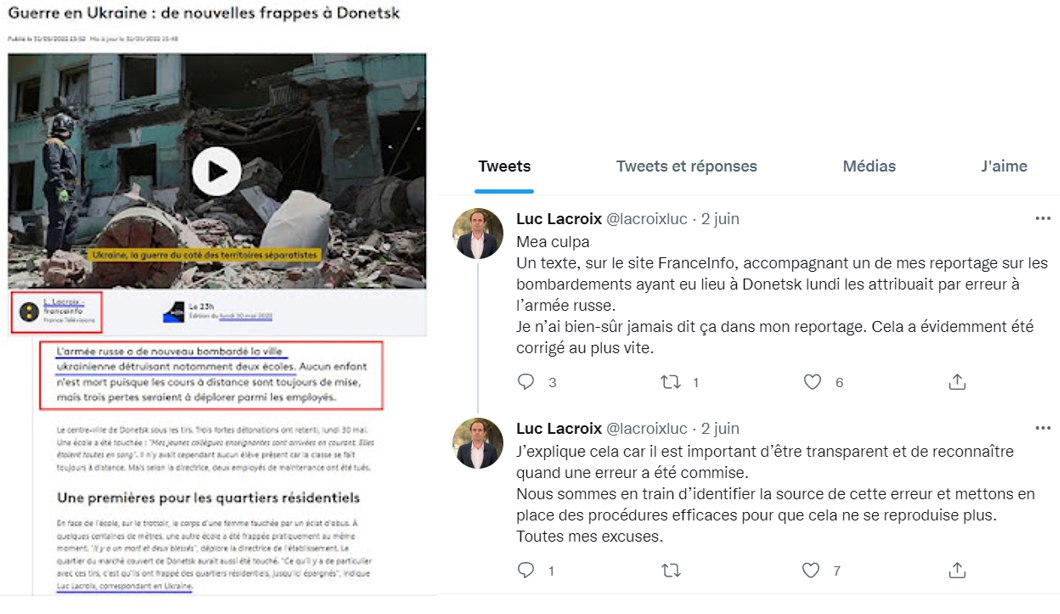Share the Mea culpa tweet

point(957,382)
